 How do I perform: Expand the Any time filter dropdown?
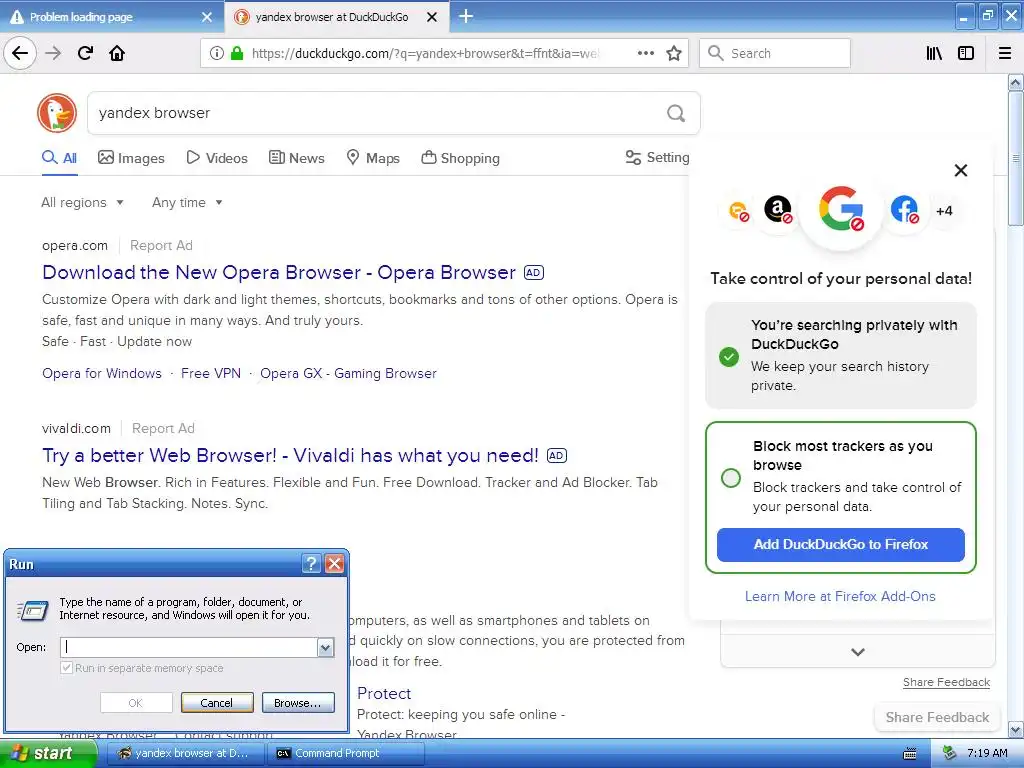coord(187,202)
